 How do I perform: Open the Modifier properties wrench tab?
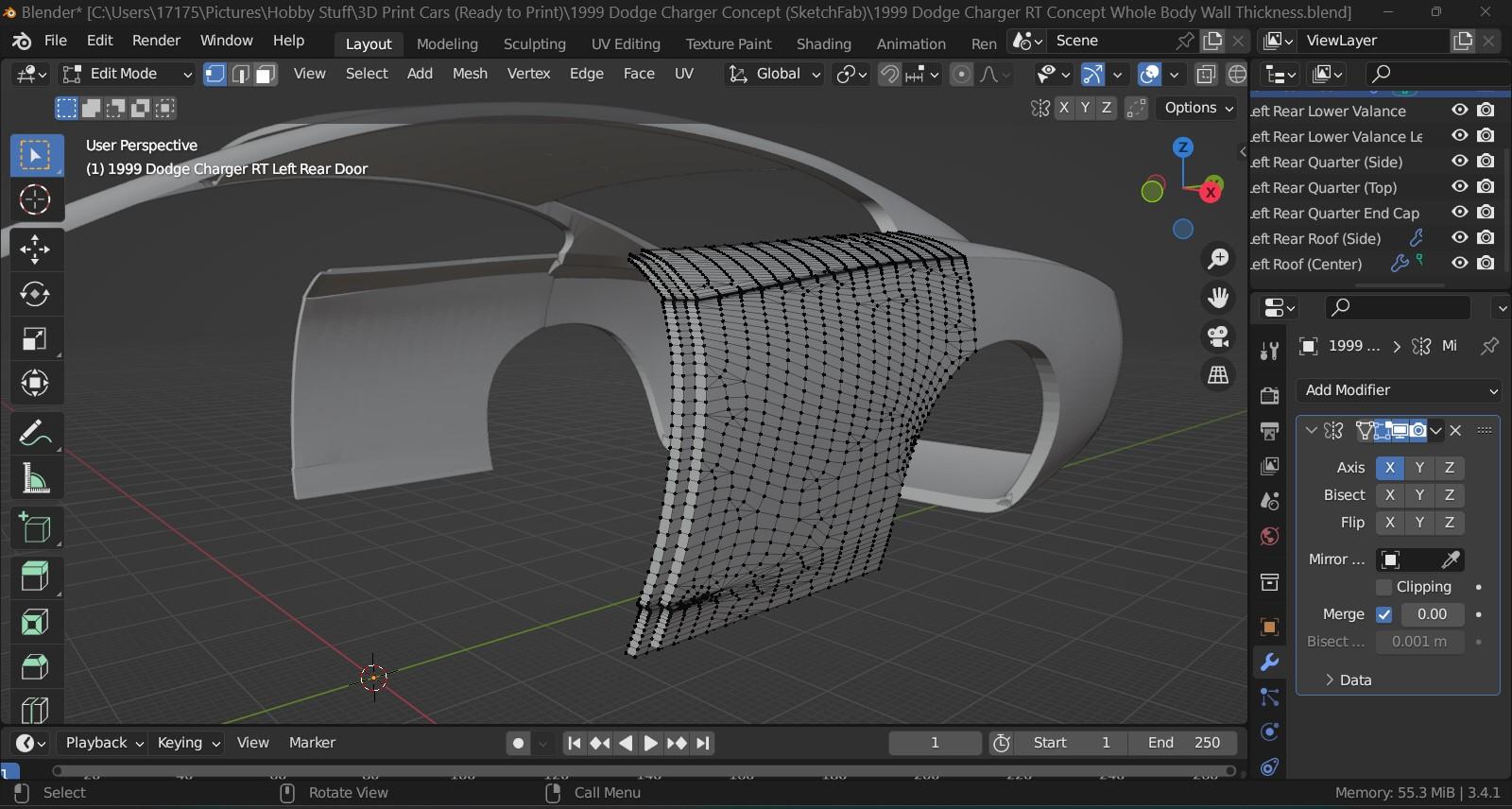[1270, 662]
